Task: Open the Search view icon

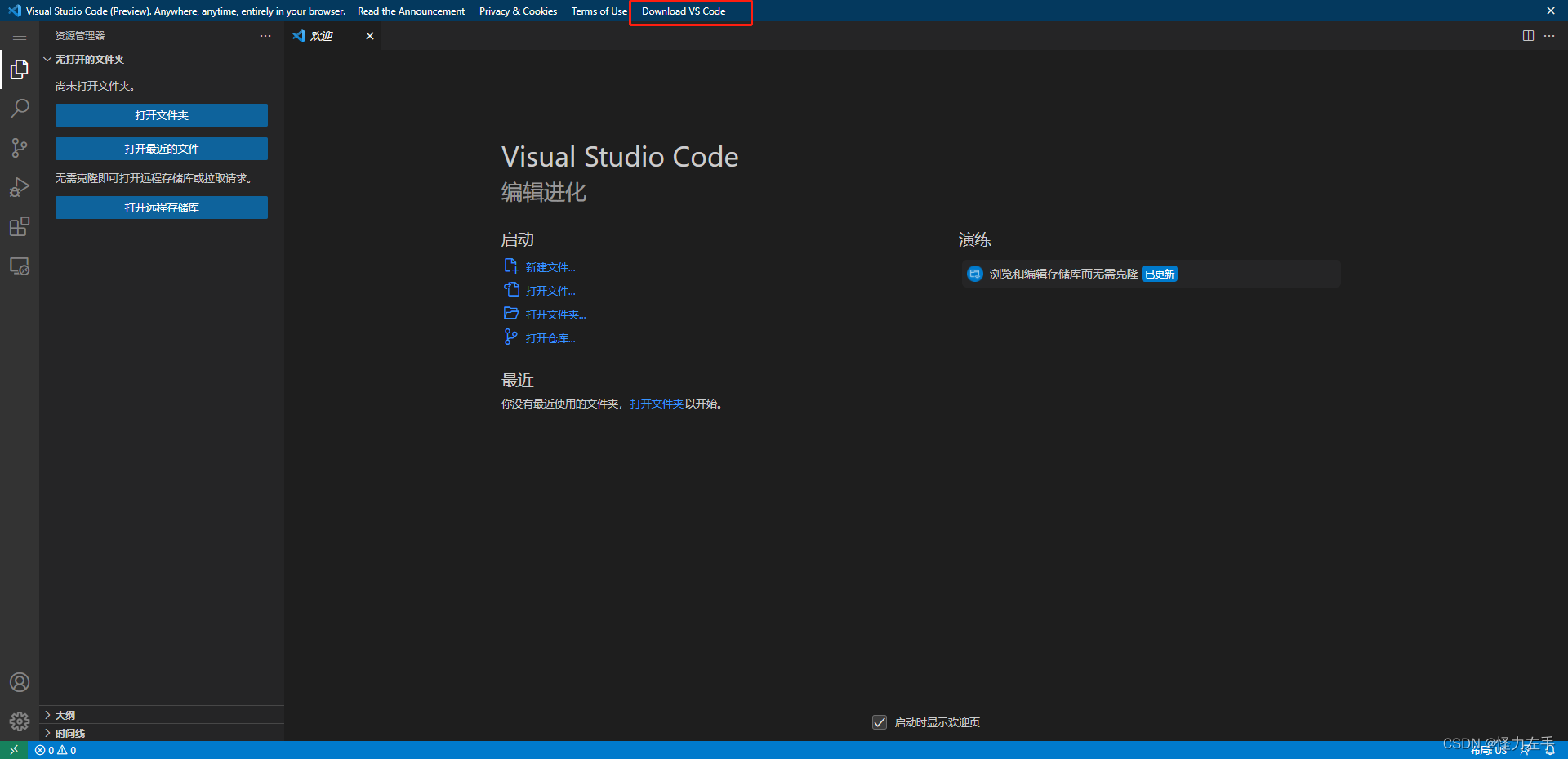Action: click(x=20, y=109)
